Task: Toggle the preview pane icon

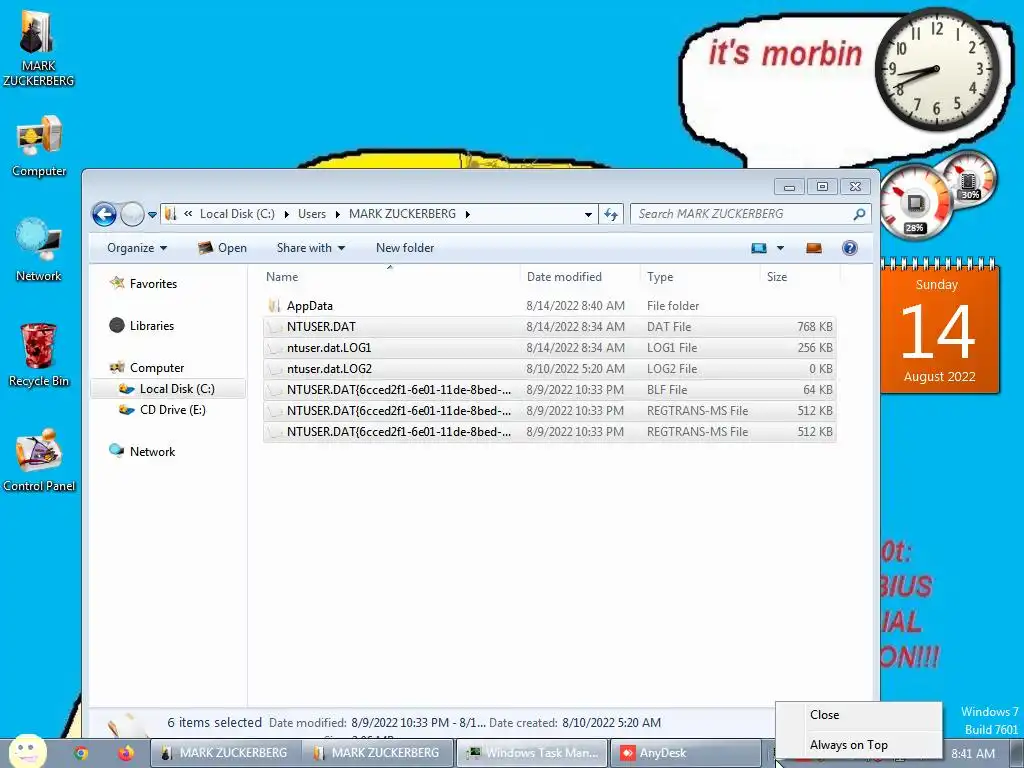Action: [814, 248]
